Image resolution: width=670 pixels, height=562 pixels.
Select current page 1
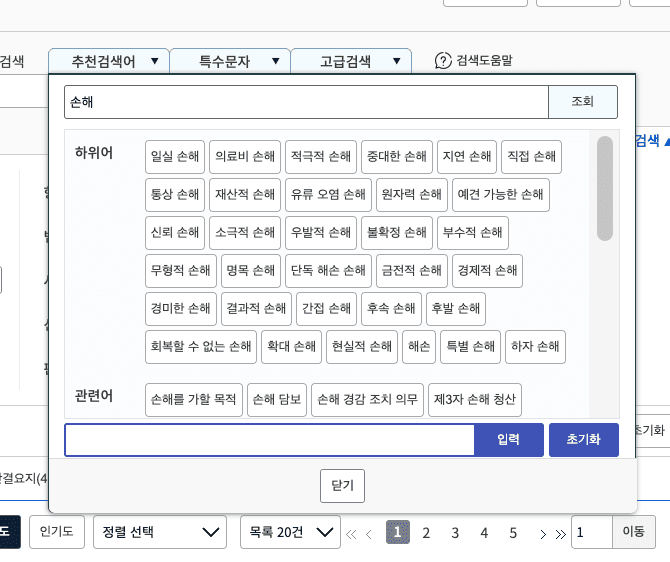click(x=398, y=532)
